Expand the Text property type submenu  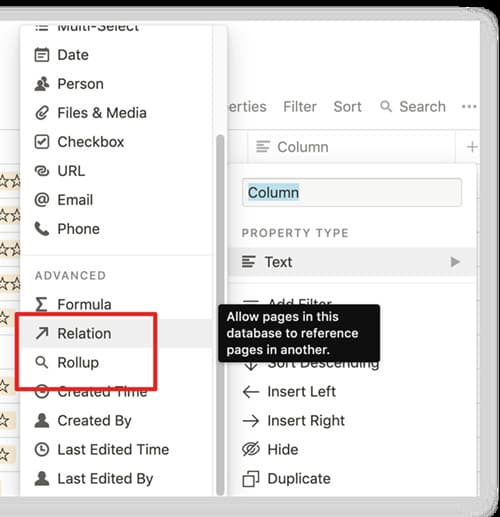(352, 262)
